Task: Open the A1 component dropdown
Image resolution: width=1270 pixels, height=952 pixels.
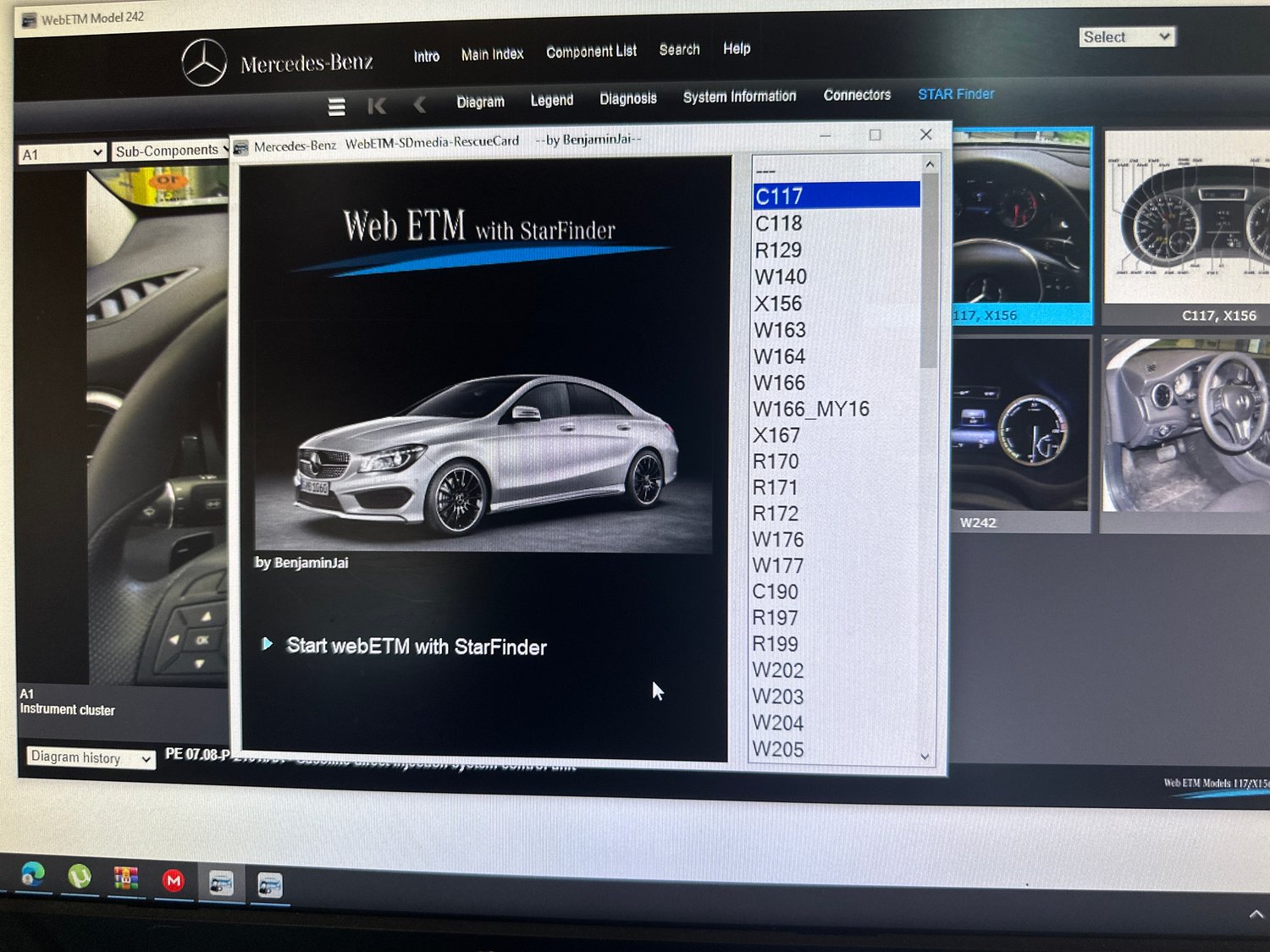Action: (x=62, y=154)
